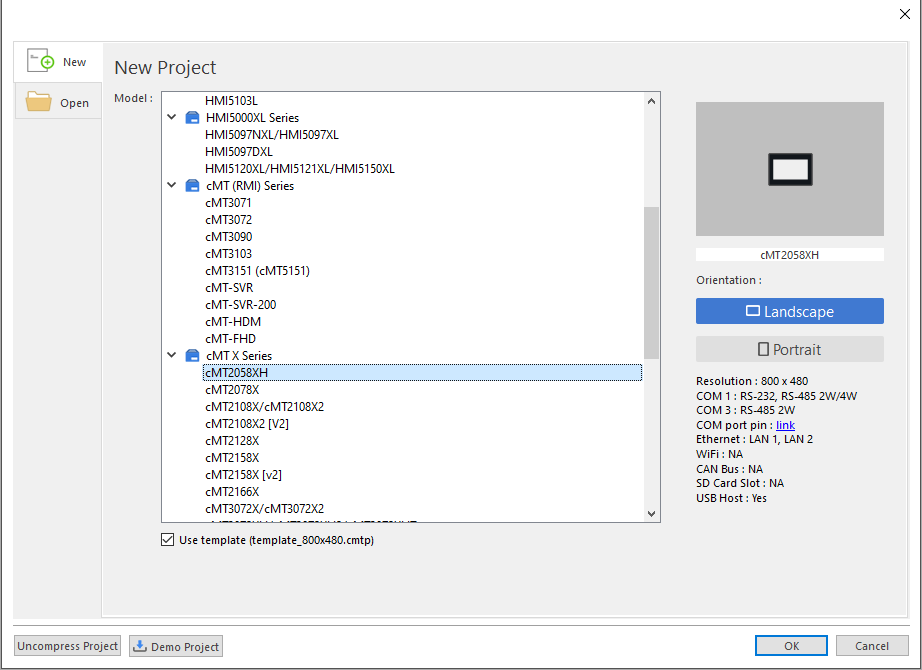
Task: Select model cMT3151 (cMT5151)
Action: coord(257,271)
